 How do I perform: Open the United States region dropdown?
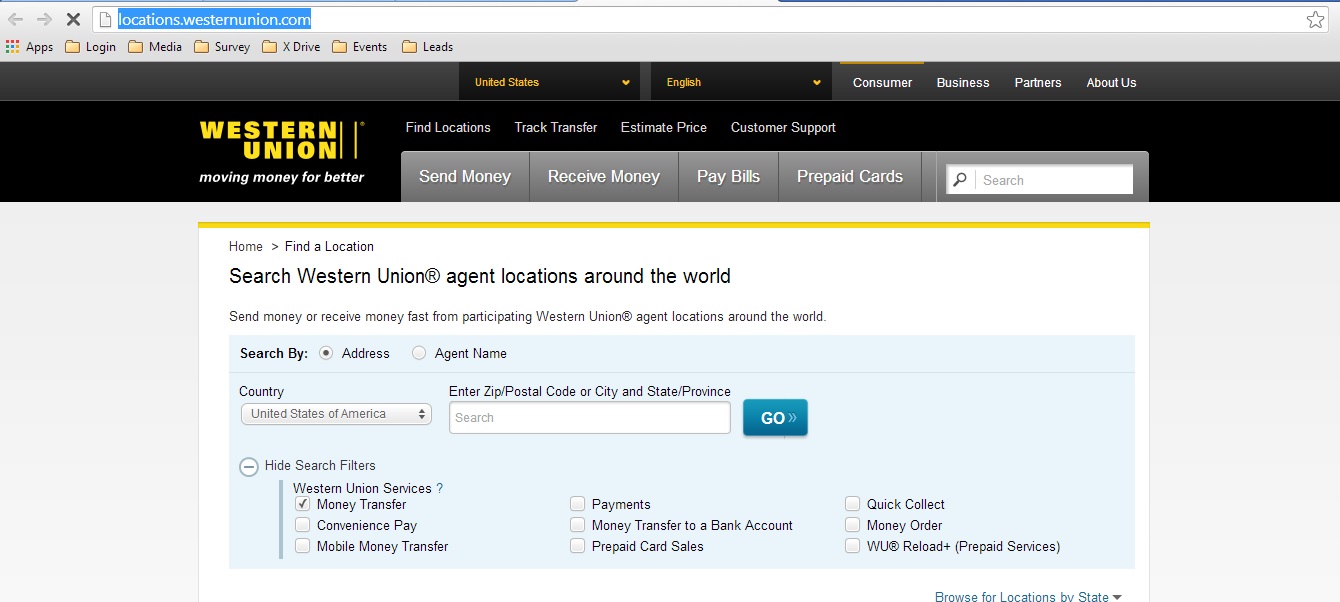coord(549,82)
